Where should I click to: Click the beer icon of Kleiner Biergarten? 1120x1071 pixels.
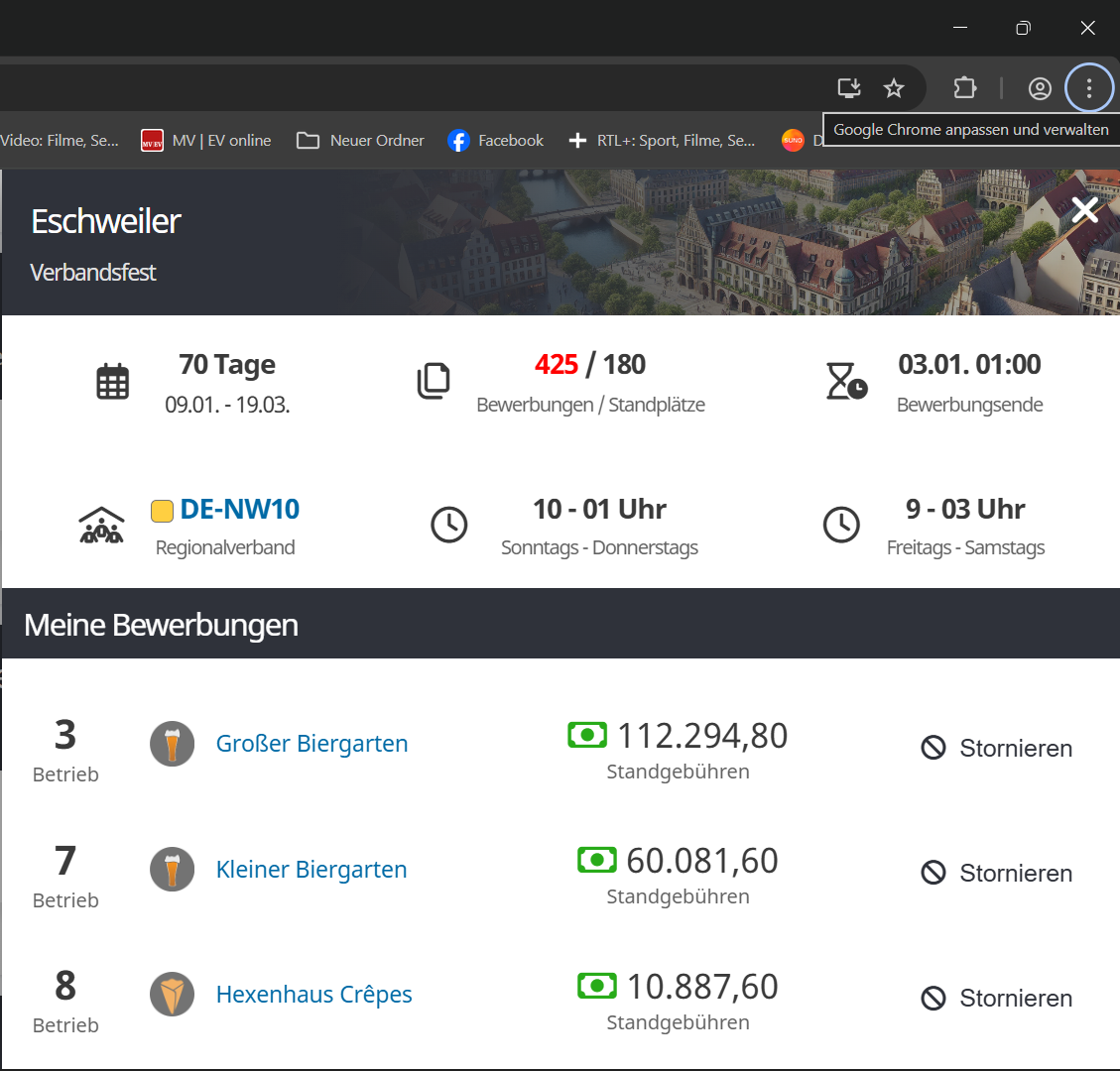pos(173,870)
